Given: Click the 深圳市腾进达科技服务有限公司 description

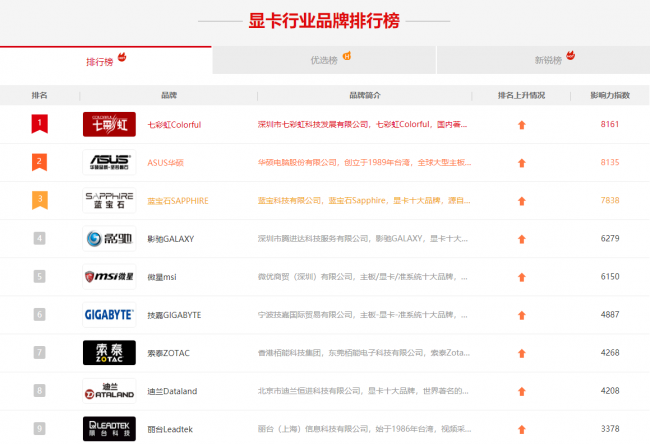Looking at the screenshot, I should pos(363,238).
